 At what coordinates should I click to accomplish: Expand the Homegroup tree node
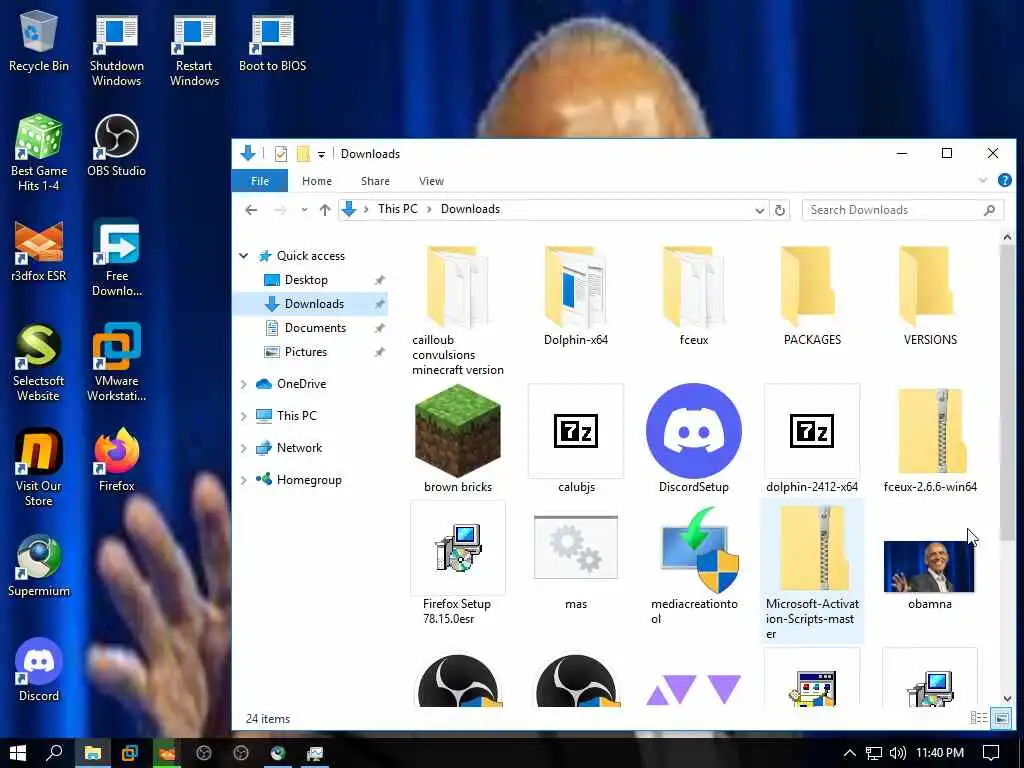pos(244,480)
